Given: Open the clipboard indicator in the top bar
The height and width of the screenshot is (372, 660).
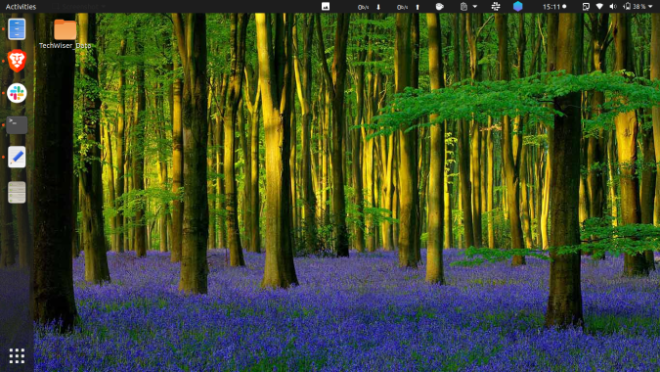Looking at the screenshot, I should click(463, 6).
